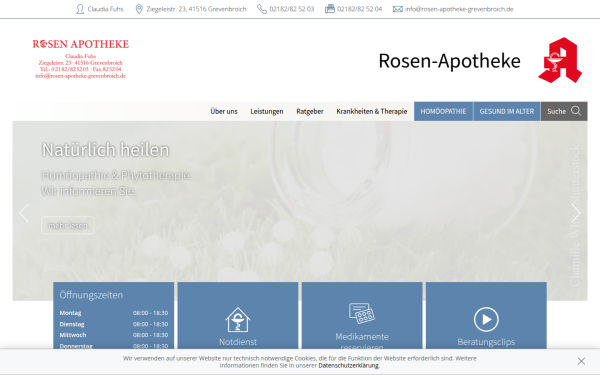Open the Datenschutzerklärung link
The width and height of the screenshot is (600, 375).
pos(348,365)
